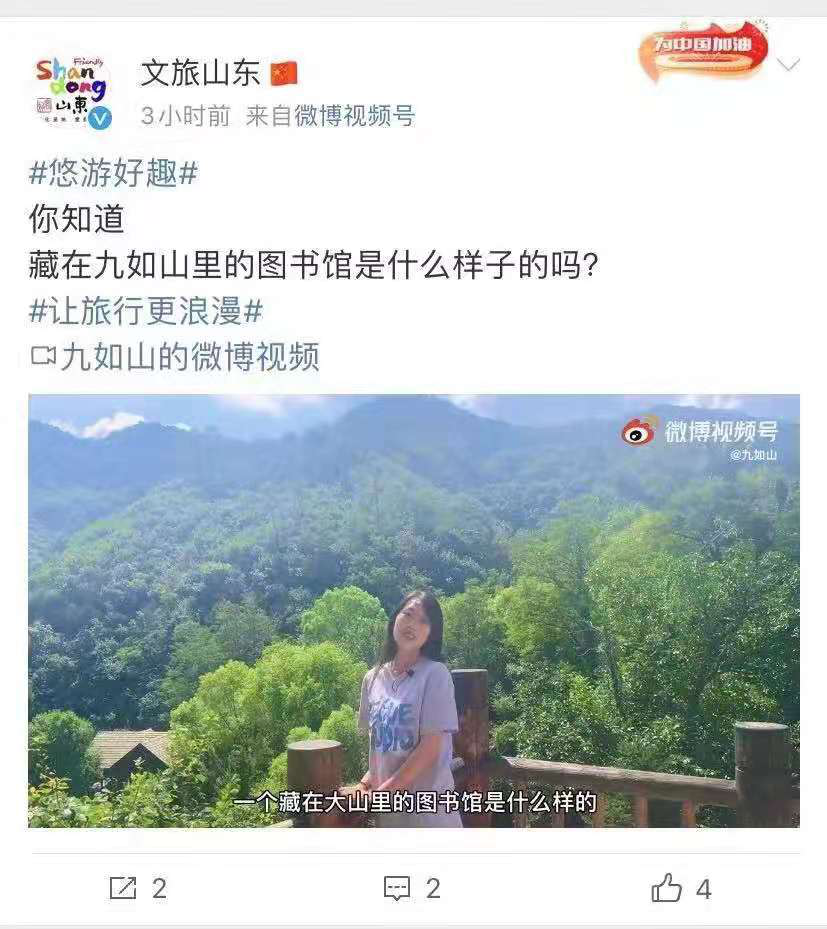Open 九如山的微博视频 link
This screenshot has height=929, width=827.
pos(190,357)
